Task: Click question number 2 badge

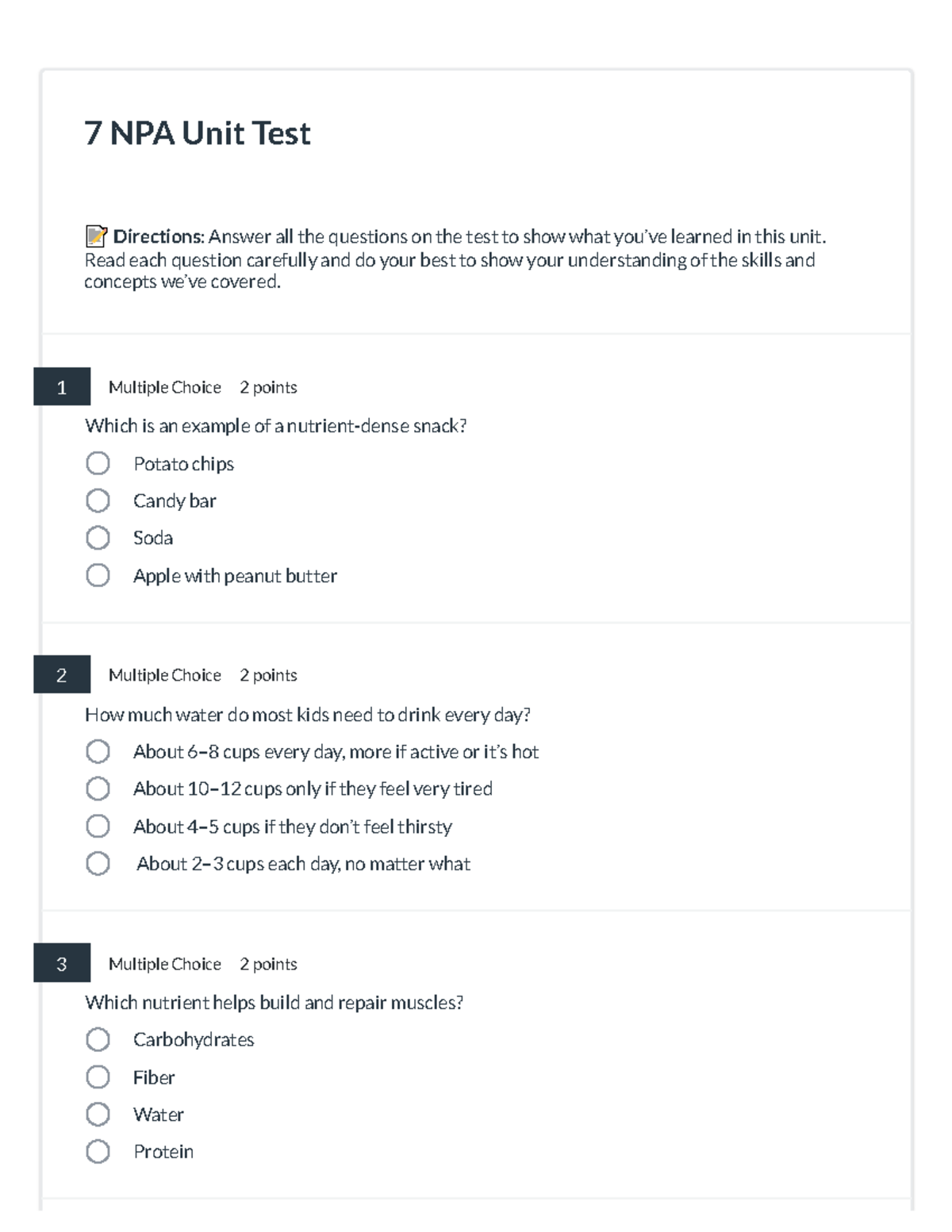Action: click(x=62, y=675)
